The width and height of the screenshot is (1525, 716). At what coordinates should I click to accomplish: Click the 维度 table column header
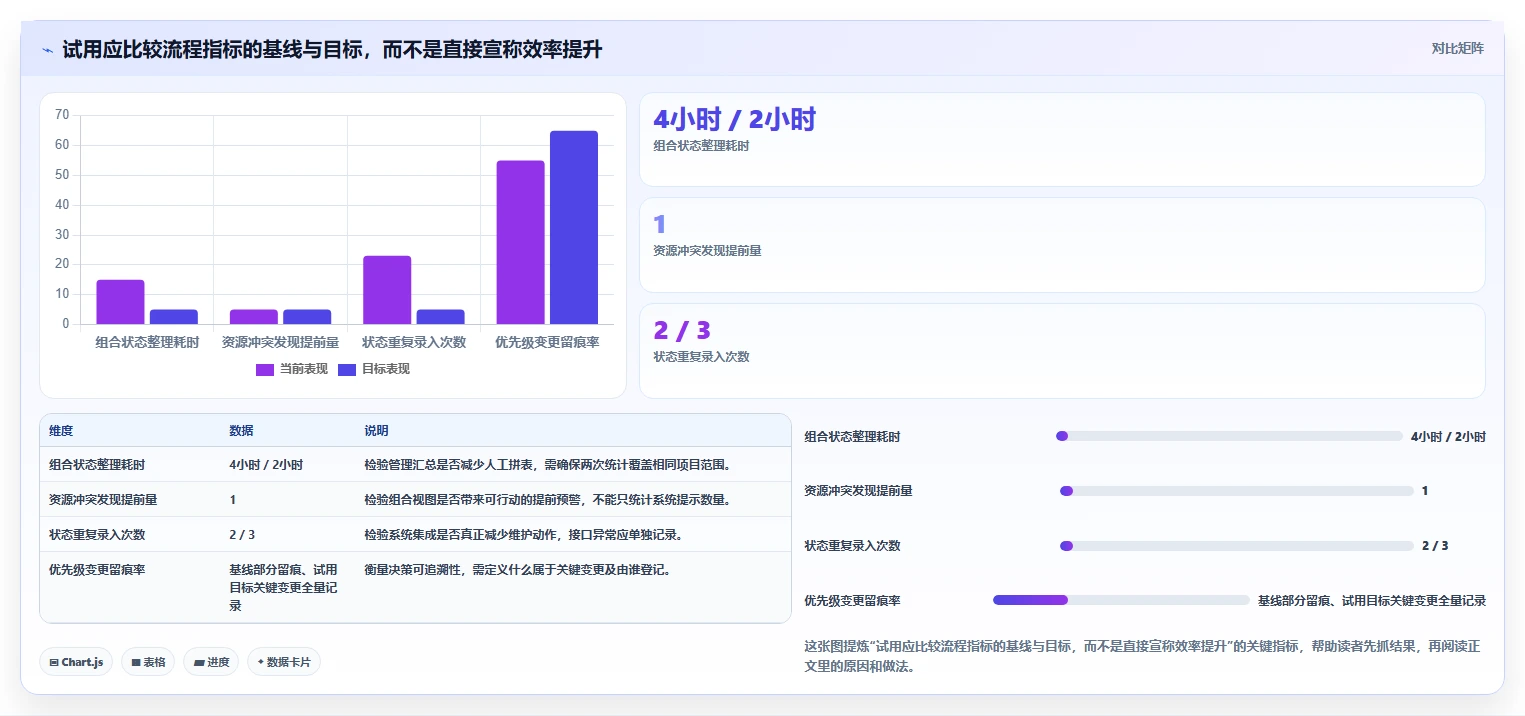61,431
